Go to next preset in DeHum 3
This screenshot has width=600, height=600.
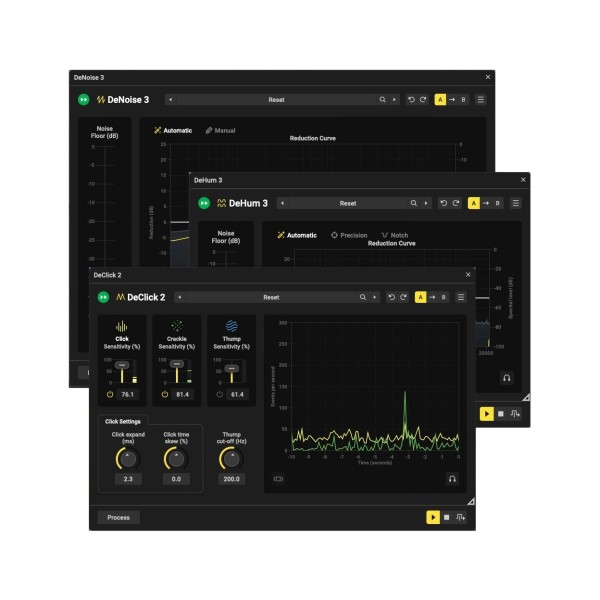click(426, 203)
